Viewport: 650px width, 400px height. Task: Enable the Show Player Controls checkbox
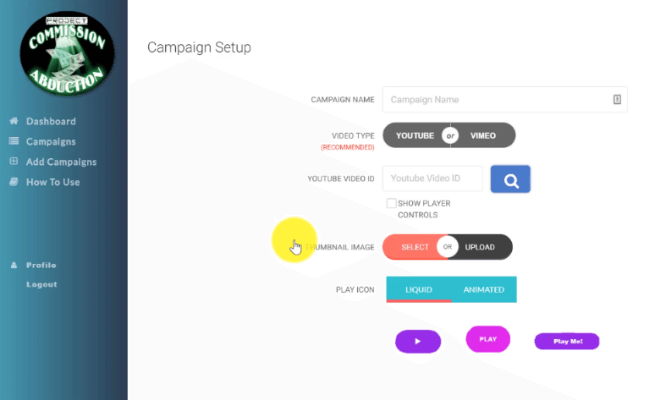(391, 203)
